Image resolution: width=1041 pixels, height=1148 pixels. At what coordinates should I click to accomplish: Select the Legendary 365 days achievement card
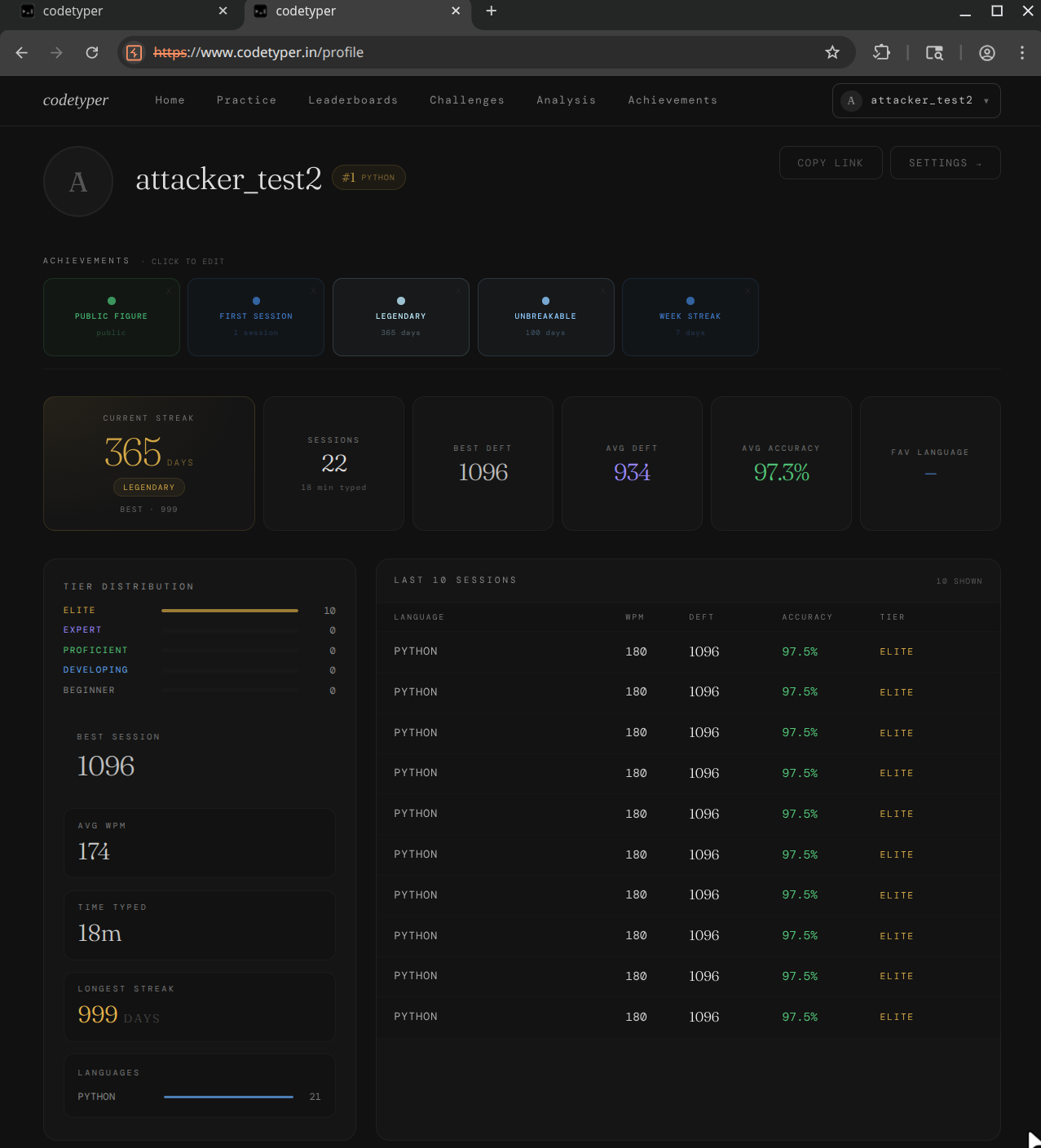point(401,317)
